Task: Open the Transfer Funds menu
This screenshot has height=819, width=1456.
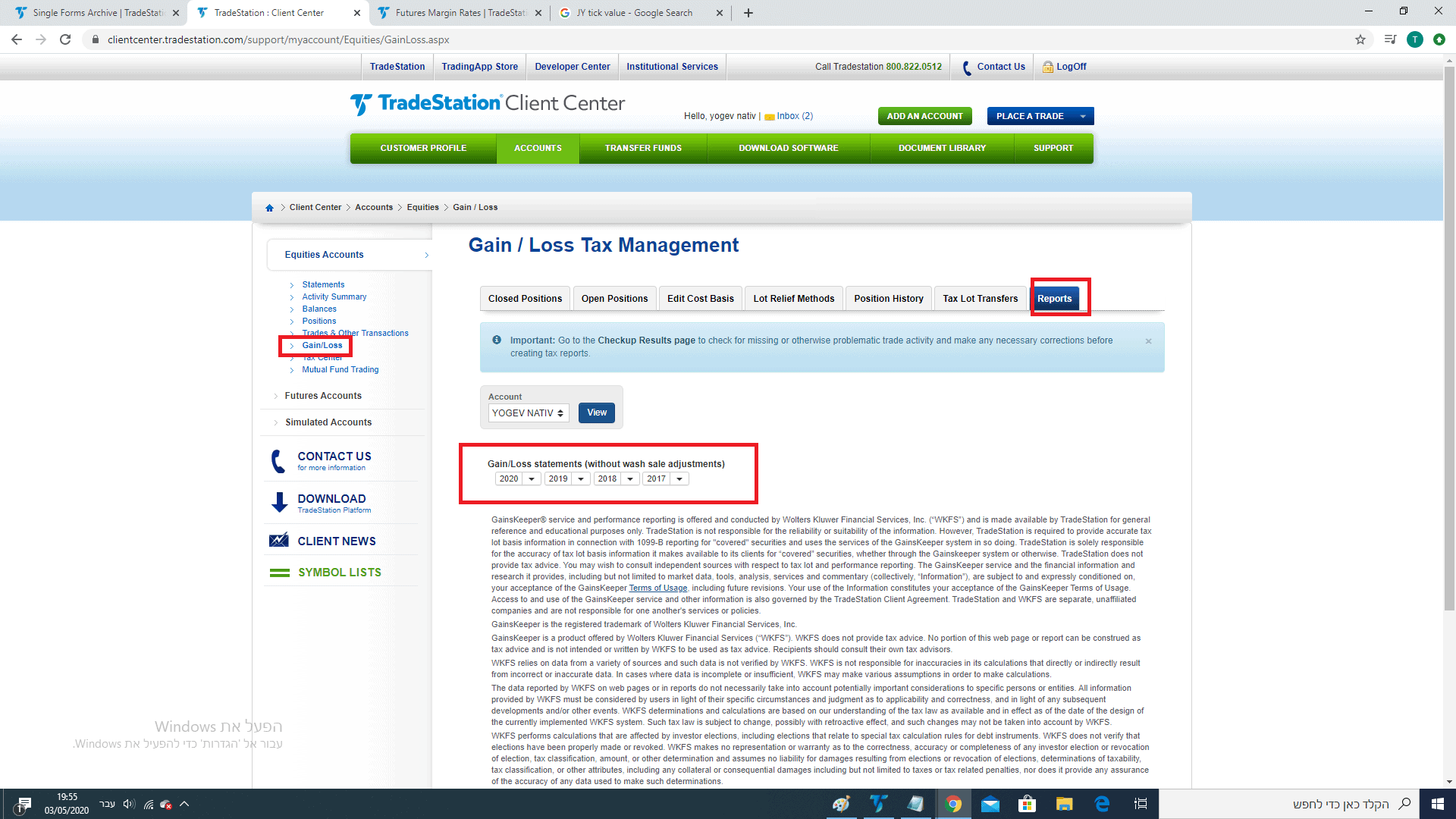Action: coord(643,149)
